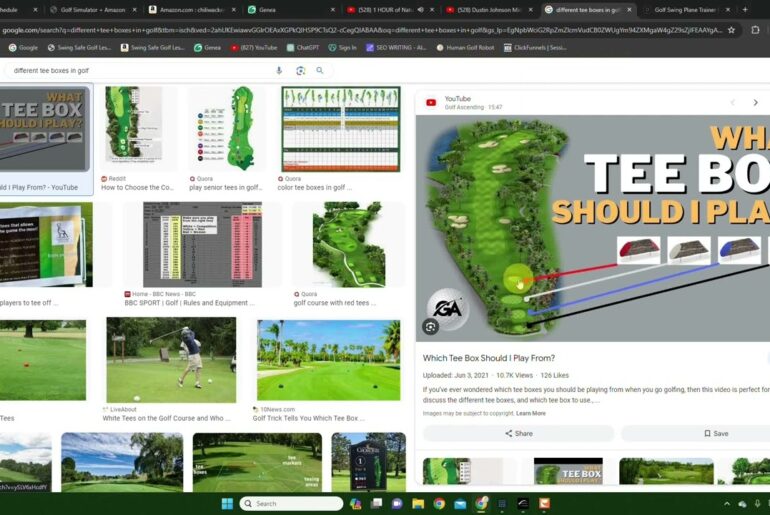Screen dimensions: 770x515
Task: Click the cloud icon in system tray
Action: (x=742, y=504)
